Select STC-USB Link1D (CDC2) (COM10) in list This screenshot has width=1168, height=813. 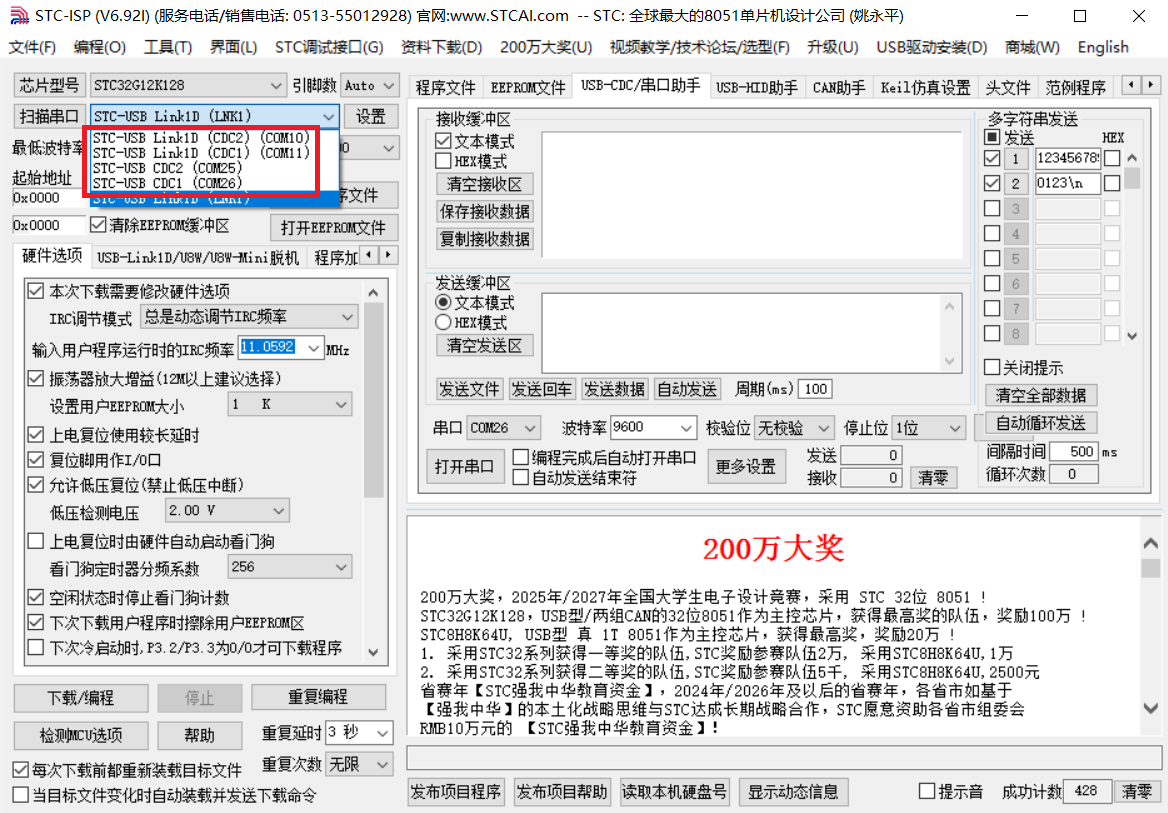pos(201,138)
